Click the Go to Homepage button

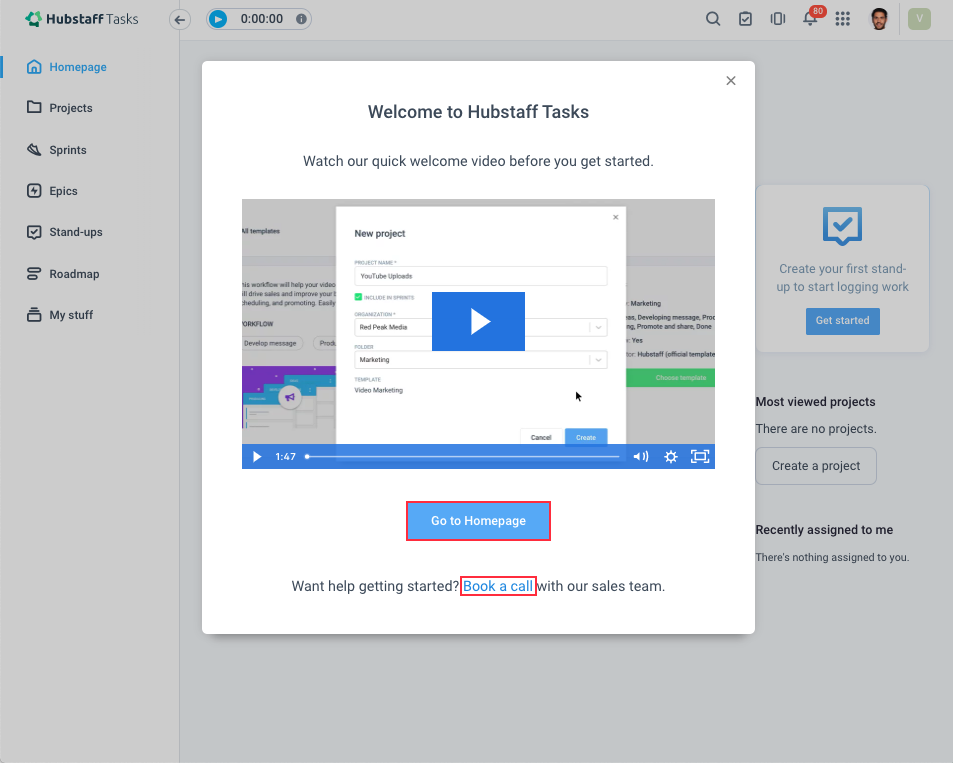(x=478, y=521)
